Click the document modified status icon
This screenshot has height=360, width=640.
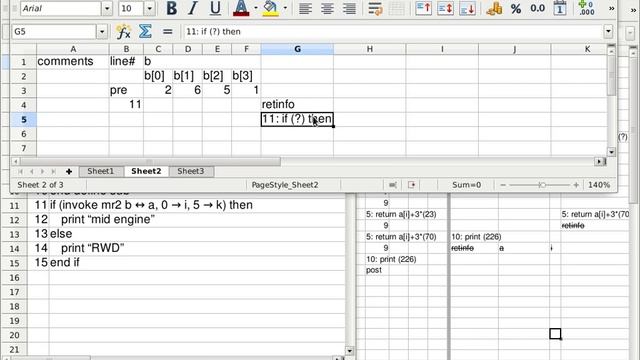point(411,185)
